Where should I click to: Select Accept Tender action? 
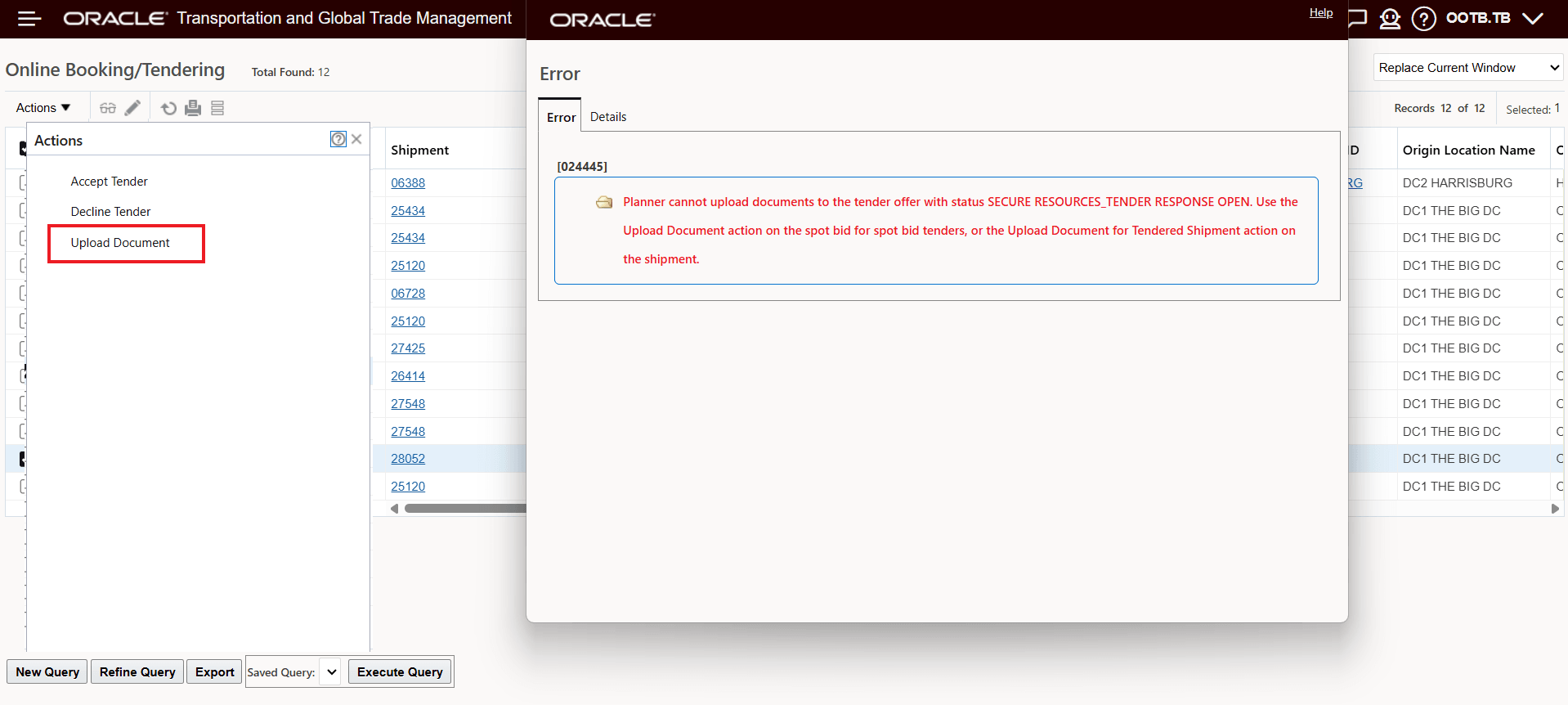click(x=109, y=182)
